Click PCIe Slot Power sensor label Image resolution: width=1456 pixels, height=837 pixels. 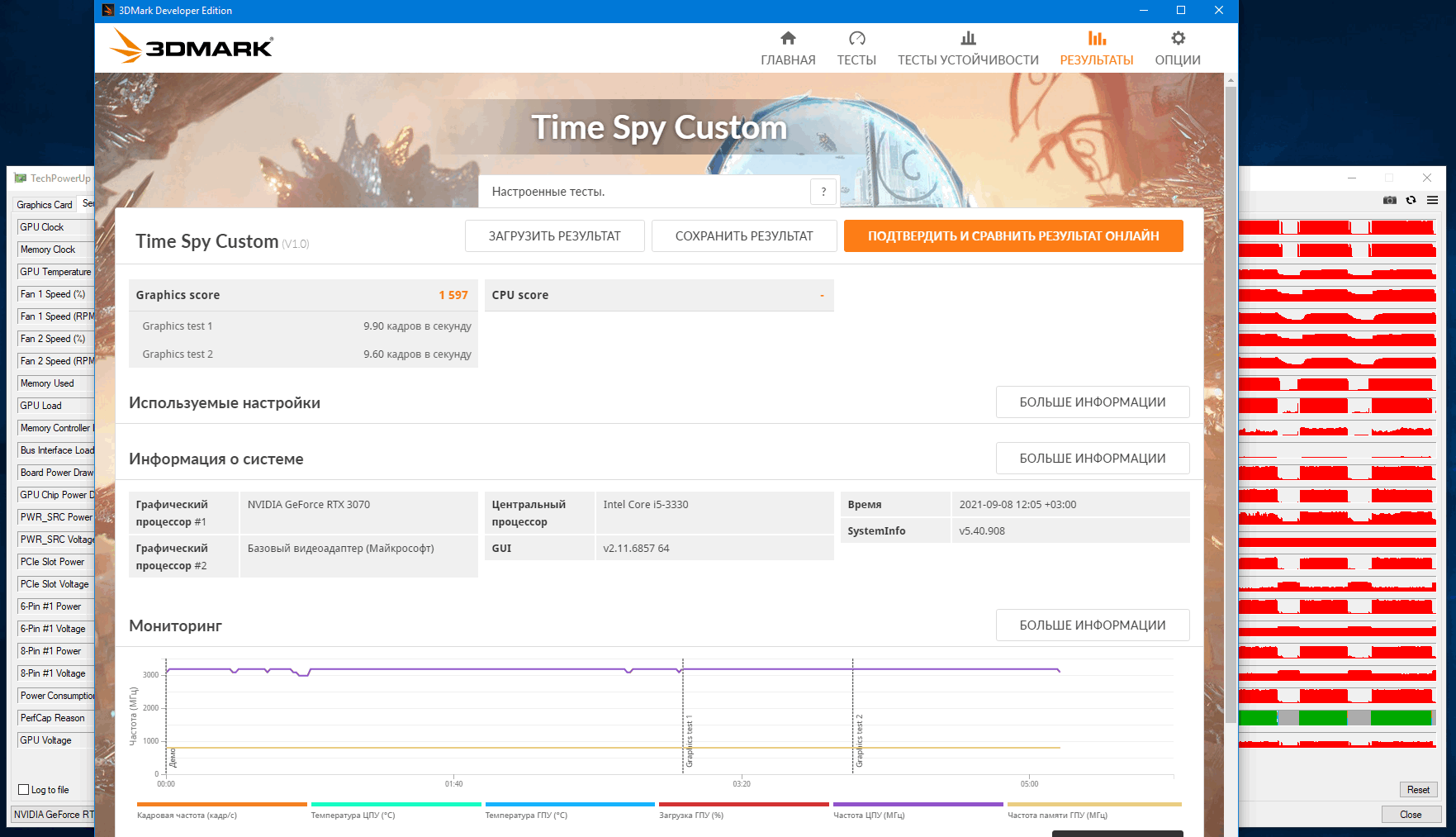pos(55,562)
